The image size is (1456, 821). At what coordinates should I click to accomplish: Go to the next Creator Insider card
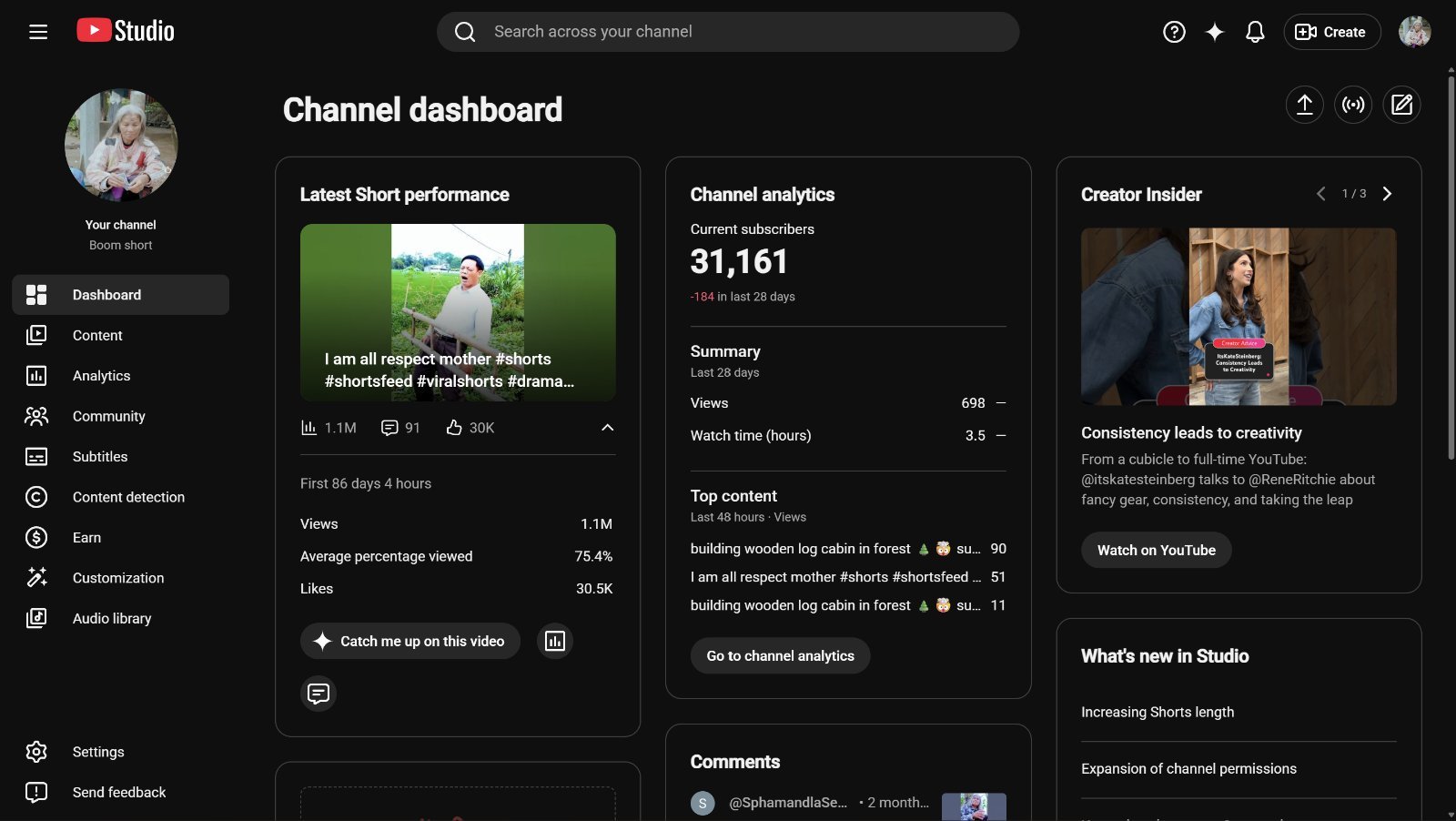1387,194
